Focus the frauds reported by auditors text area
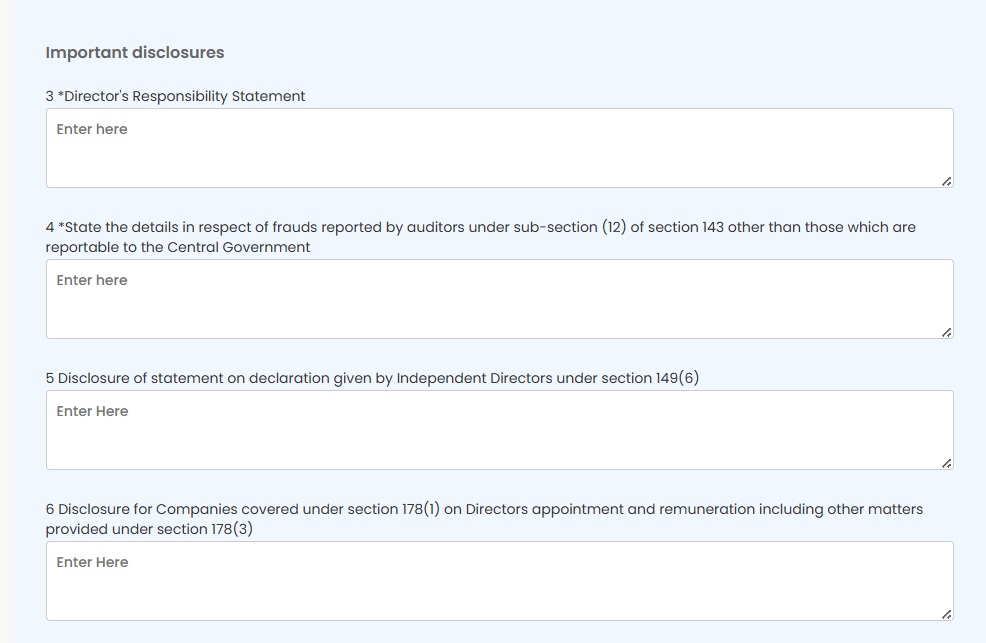This screenshot has height=643, width=986. coord(499,299)
